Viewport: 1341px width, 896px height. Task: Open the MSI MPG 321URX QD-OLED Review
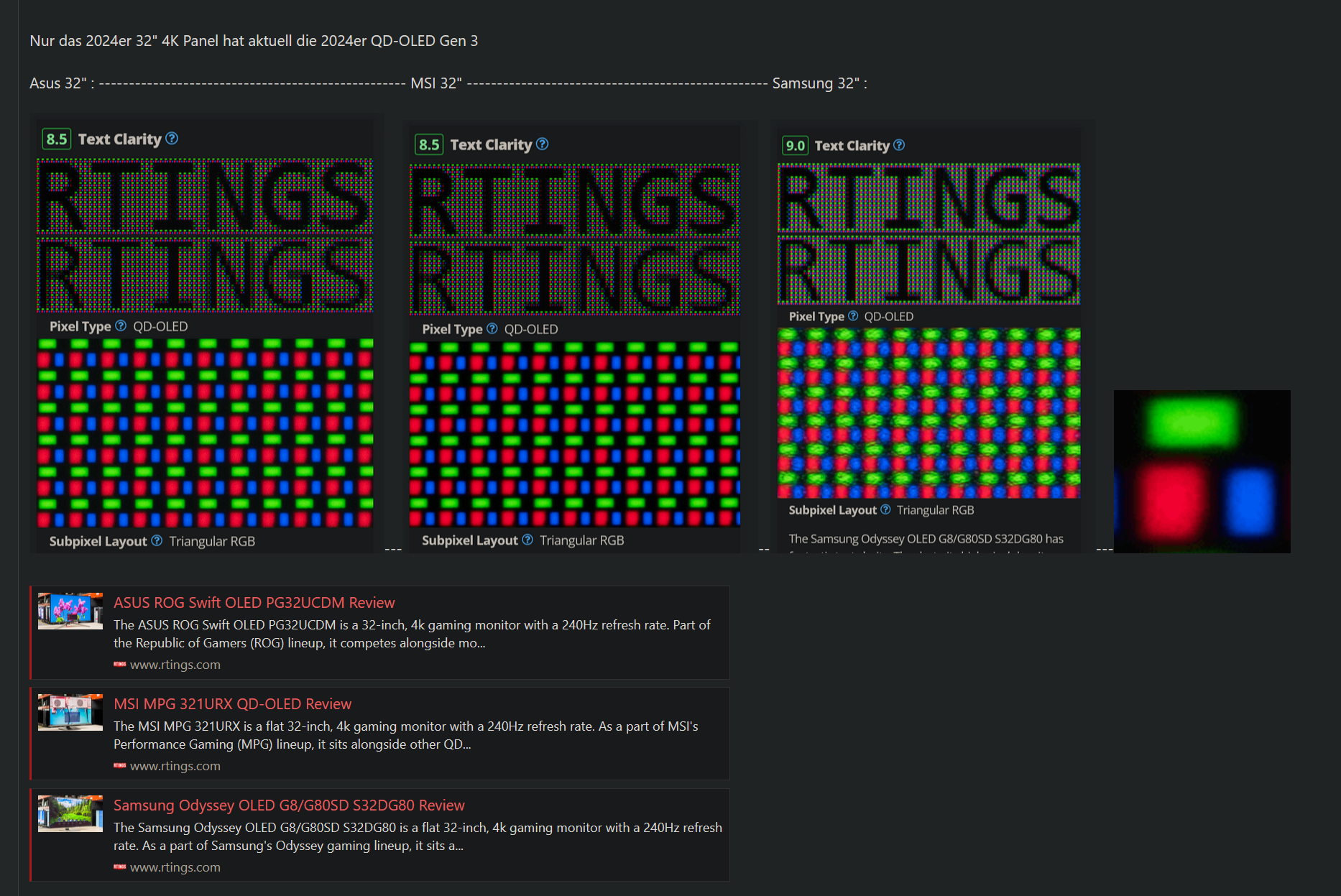(232, 703)
